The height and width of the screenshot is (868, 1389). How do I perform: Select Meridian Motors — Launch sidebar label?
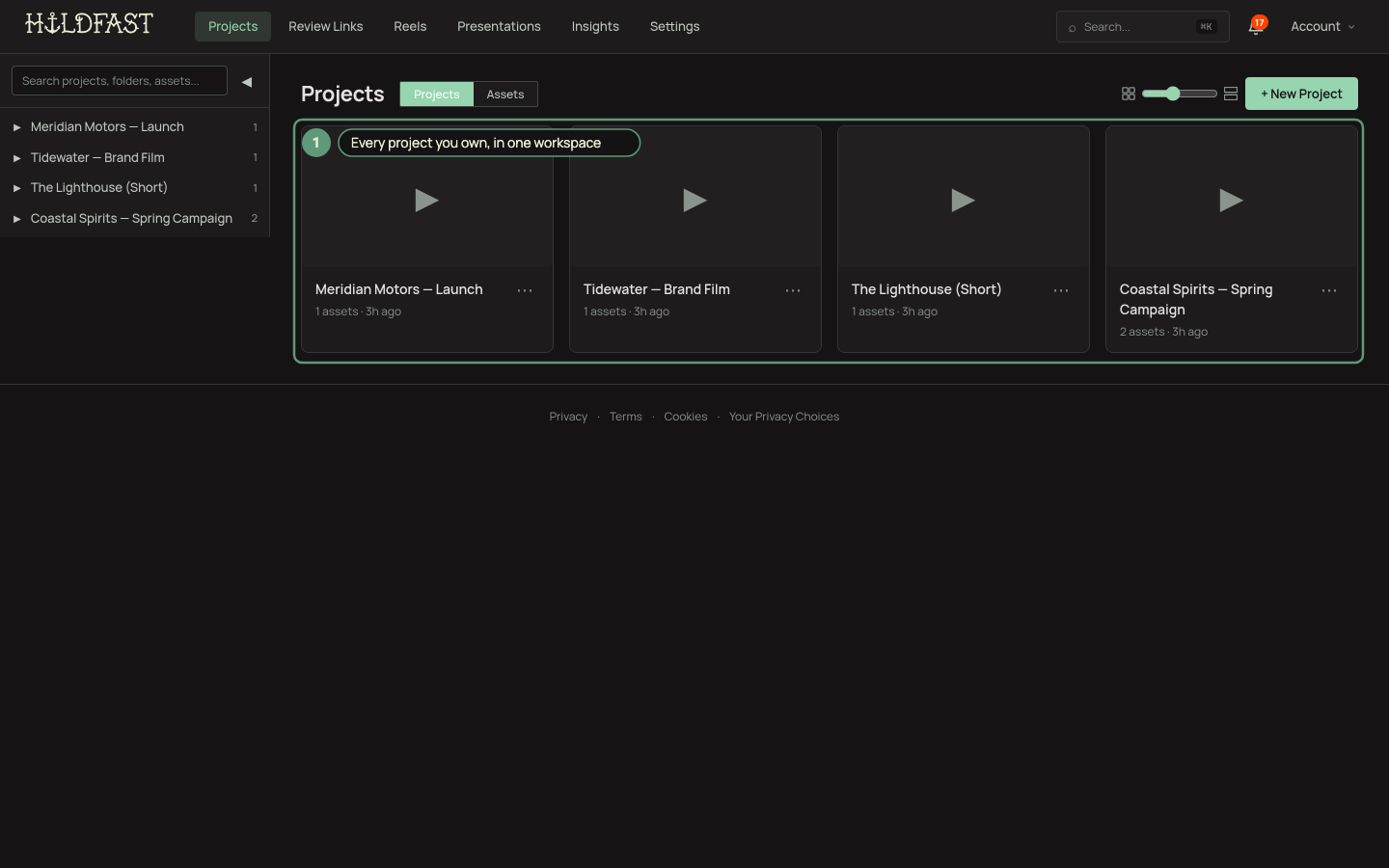(x=107, y=127)
